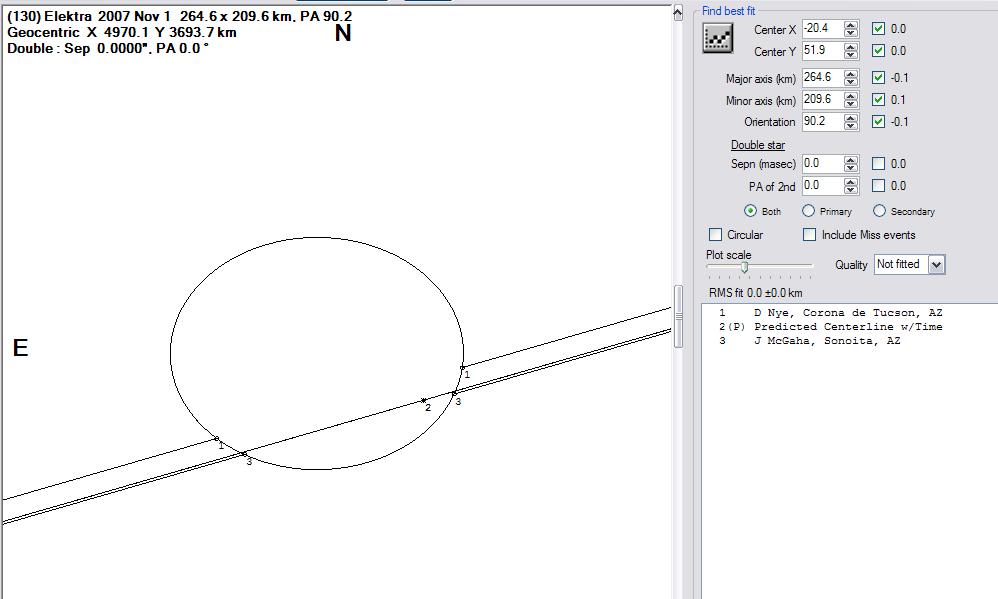The height and width of the screenshot is (599, 998).
Task: Click the Double star label
Action: coord(757,145)
